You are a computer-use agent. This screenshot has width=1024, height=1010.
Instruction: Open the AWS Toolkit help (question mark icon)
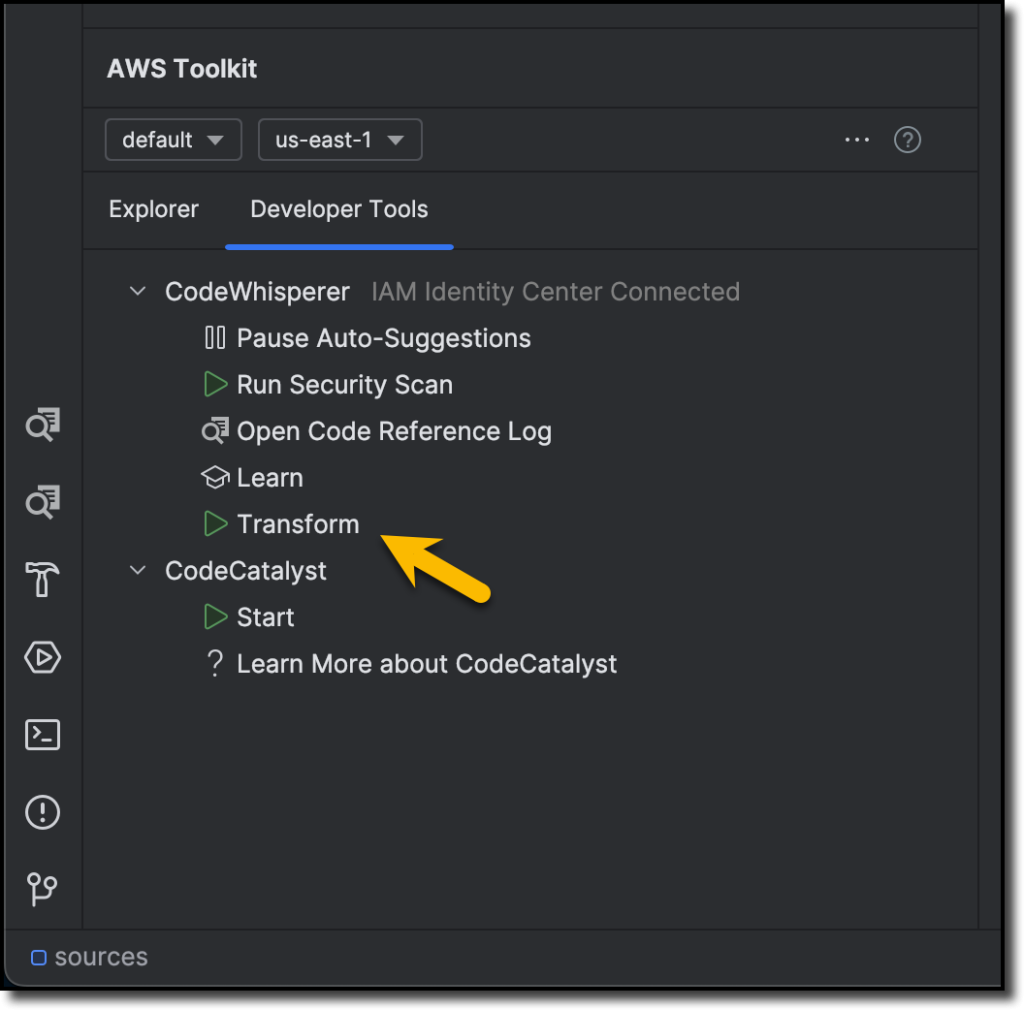[x=907, y=140]
